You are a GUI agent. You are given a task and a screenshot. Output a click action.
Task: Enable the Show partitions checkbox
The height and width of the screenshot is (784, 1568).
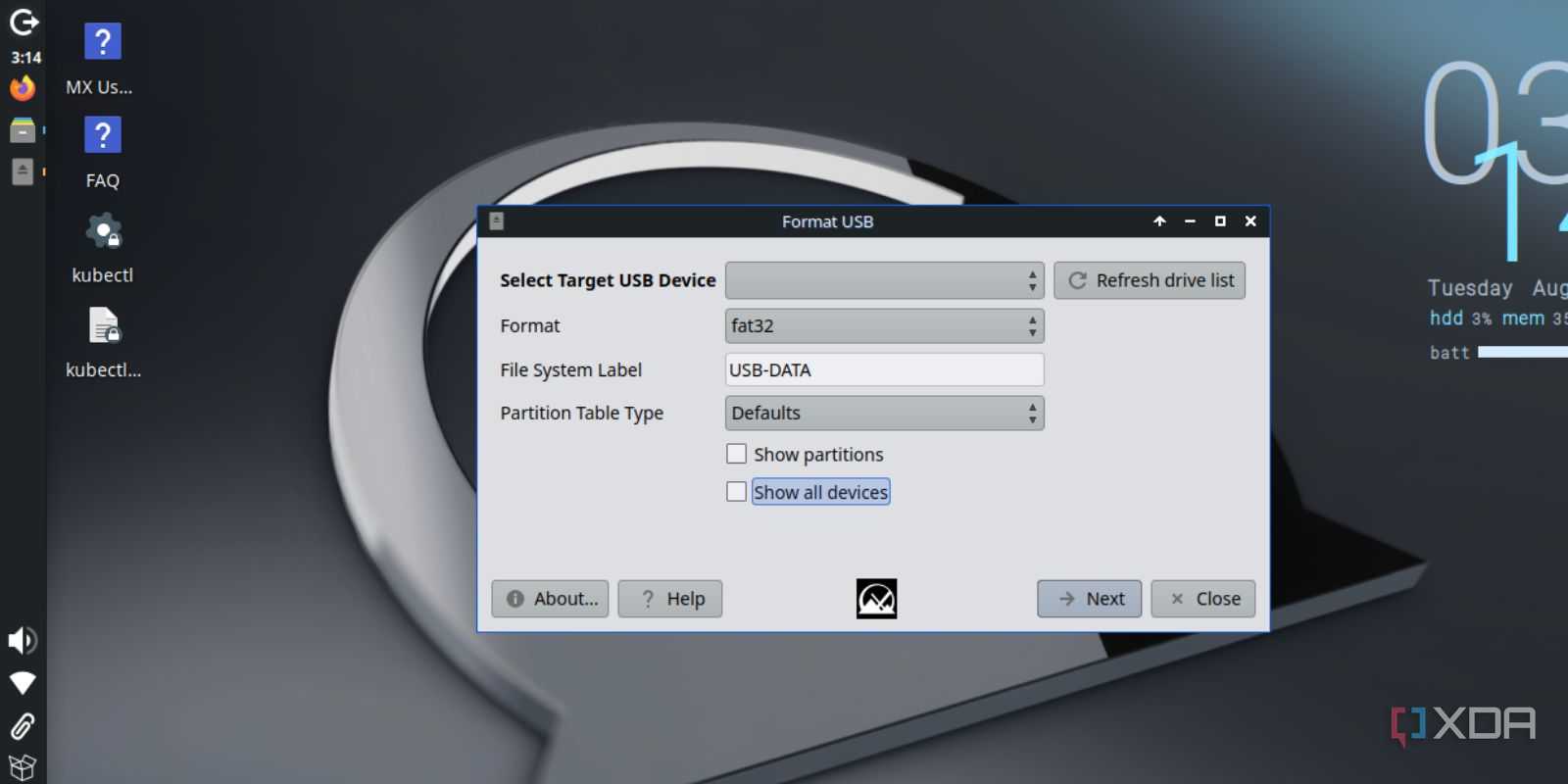(736, 454)
